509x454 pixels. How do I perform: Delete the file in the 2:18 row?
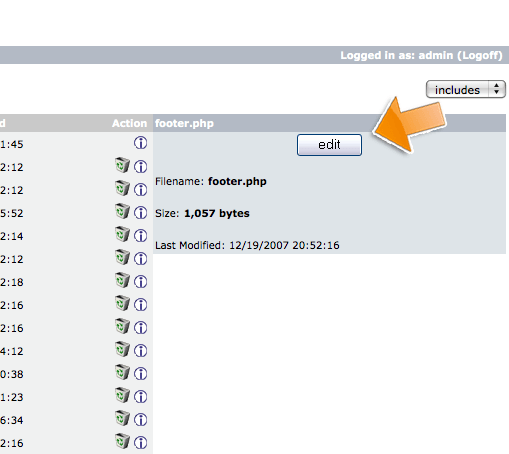(x=122, y=281)
